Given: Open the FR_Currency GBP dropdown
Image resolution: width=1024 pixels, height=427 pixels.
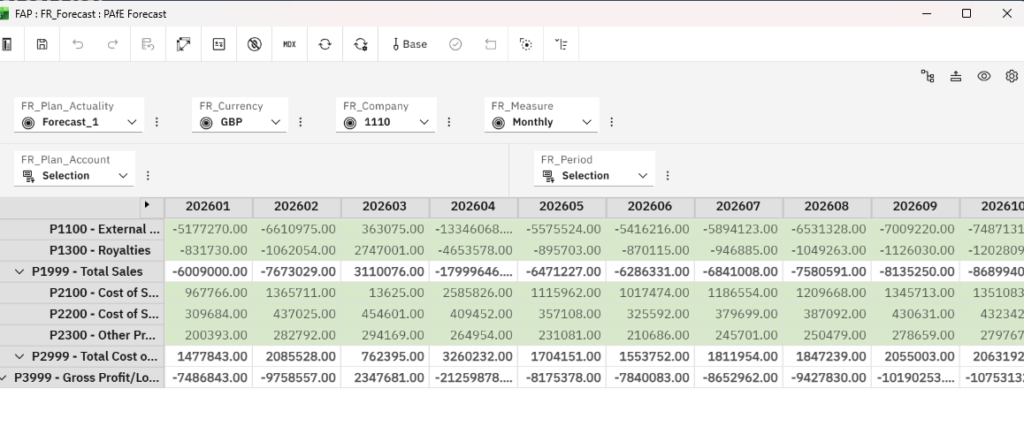Looking at the screenshot, I should click(239, 122).
